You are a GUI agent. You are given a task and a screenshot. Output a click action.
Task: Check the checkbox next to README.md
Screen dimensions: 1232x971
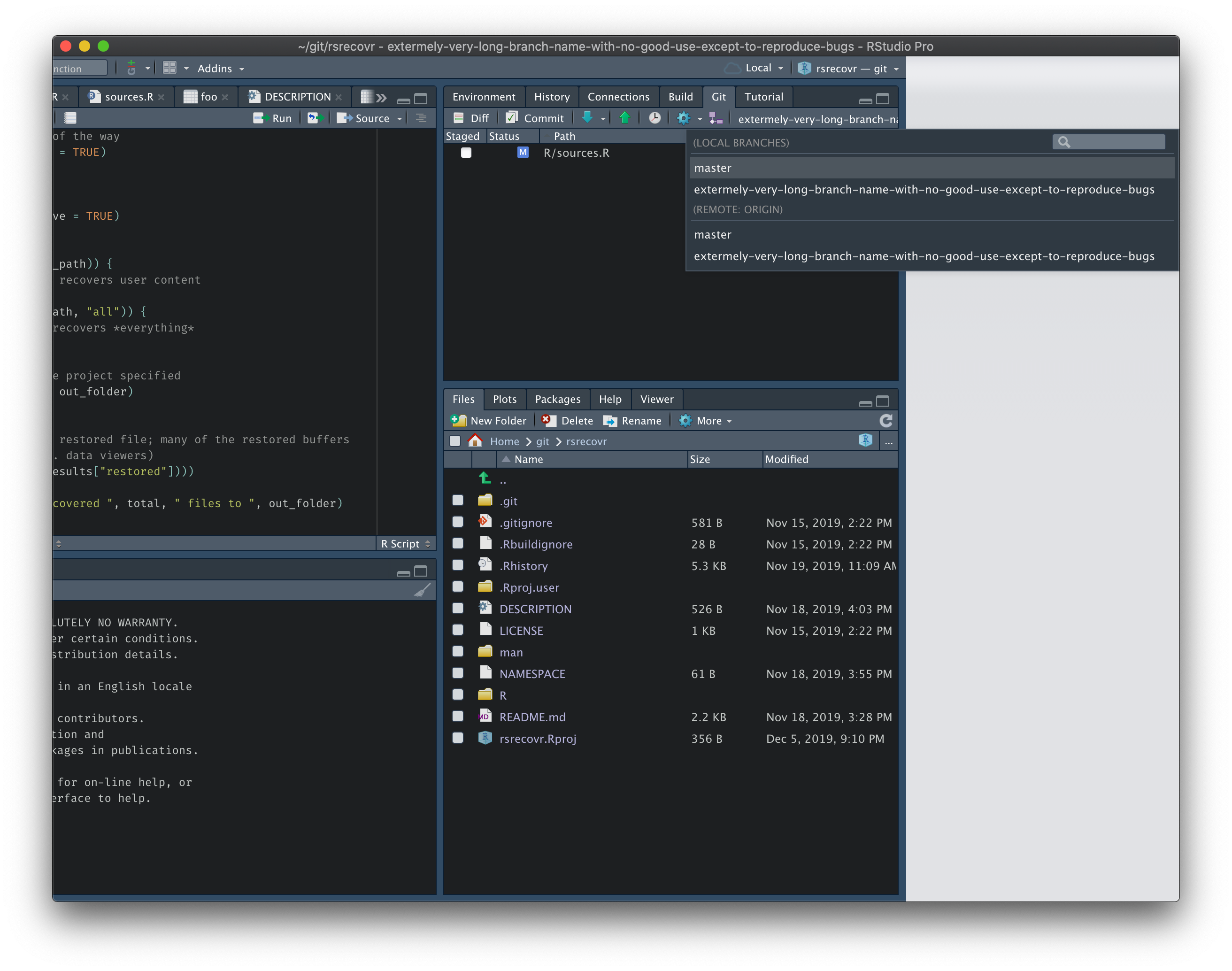[x=458, y=717]
